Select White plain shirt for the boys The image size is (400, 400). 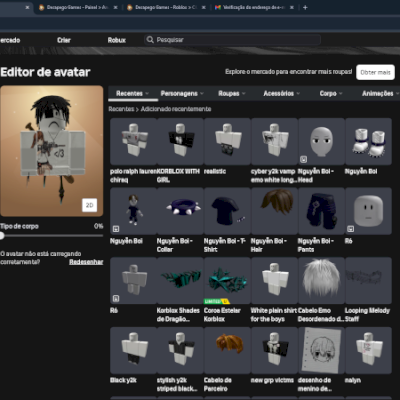(x=274, y=281)
